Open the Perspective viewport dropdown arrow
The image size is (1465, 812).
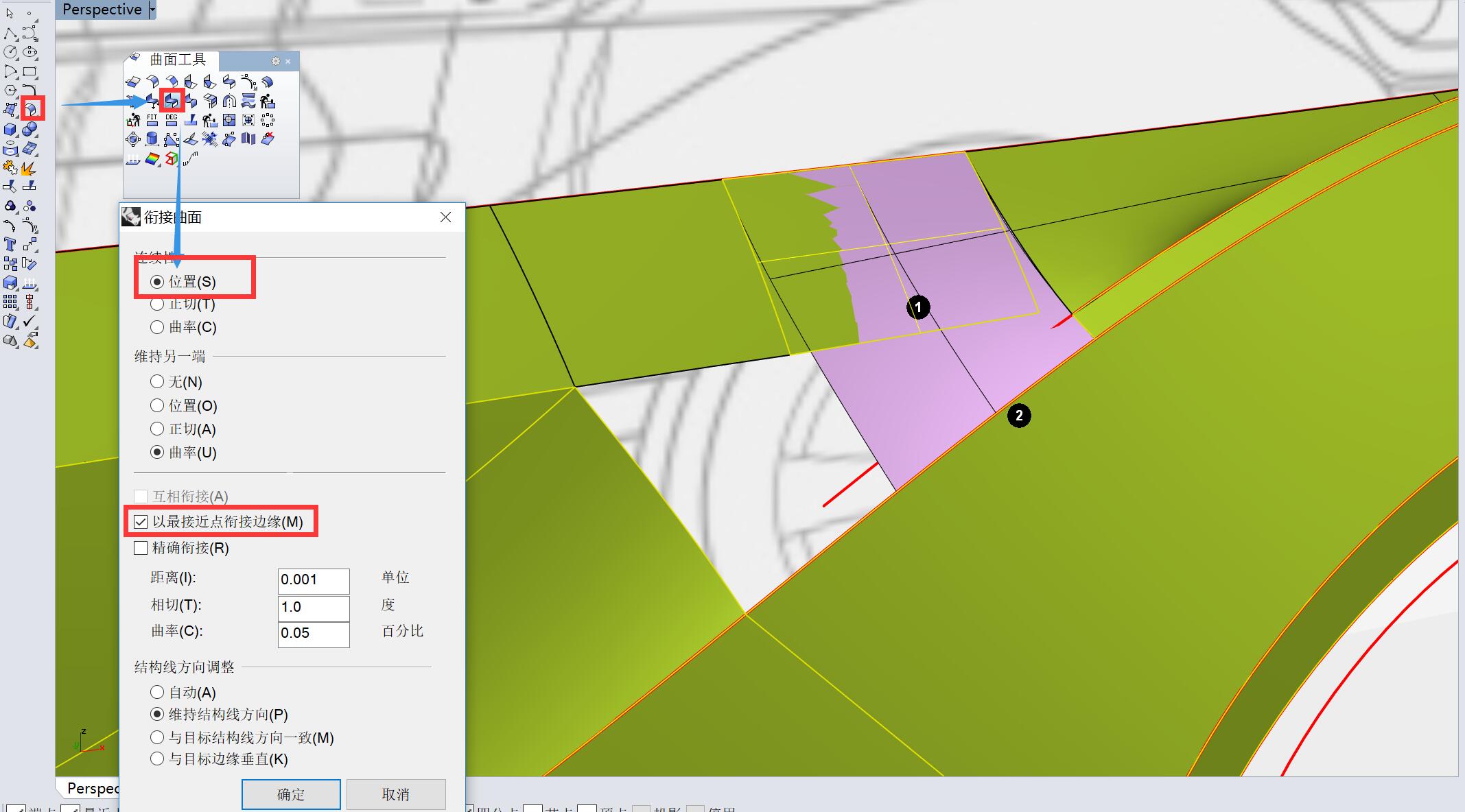(x=152, y=10)
